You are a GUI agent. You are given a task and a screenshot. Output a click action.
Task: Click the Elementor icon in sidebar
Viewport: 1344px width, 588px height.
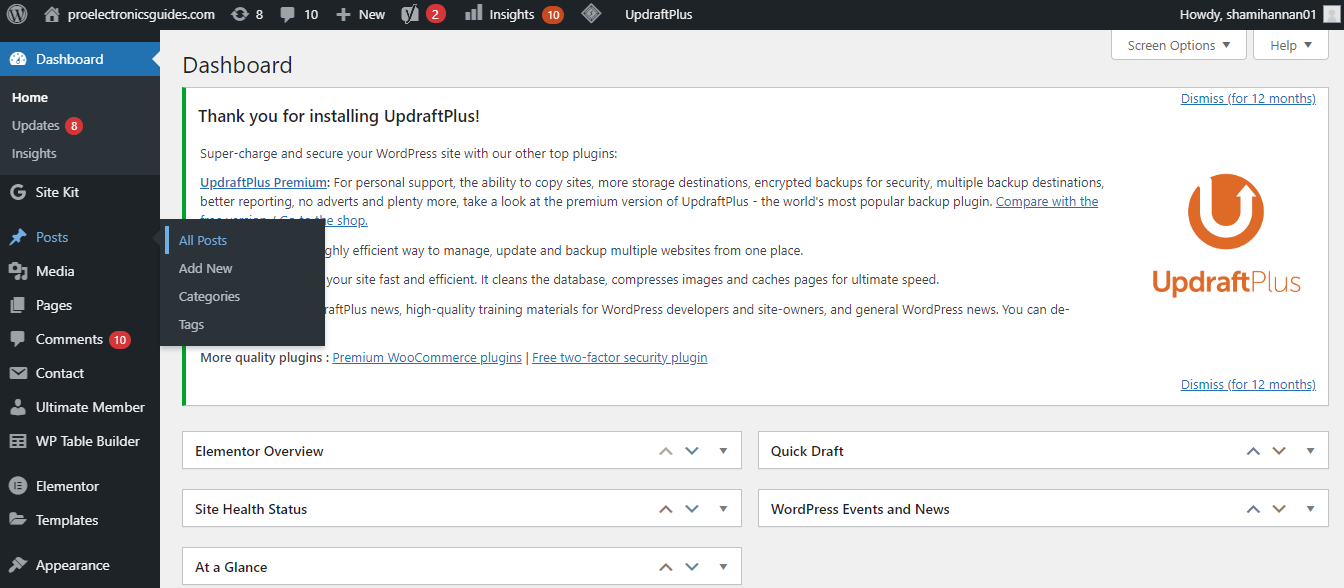(17, 486)
